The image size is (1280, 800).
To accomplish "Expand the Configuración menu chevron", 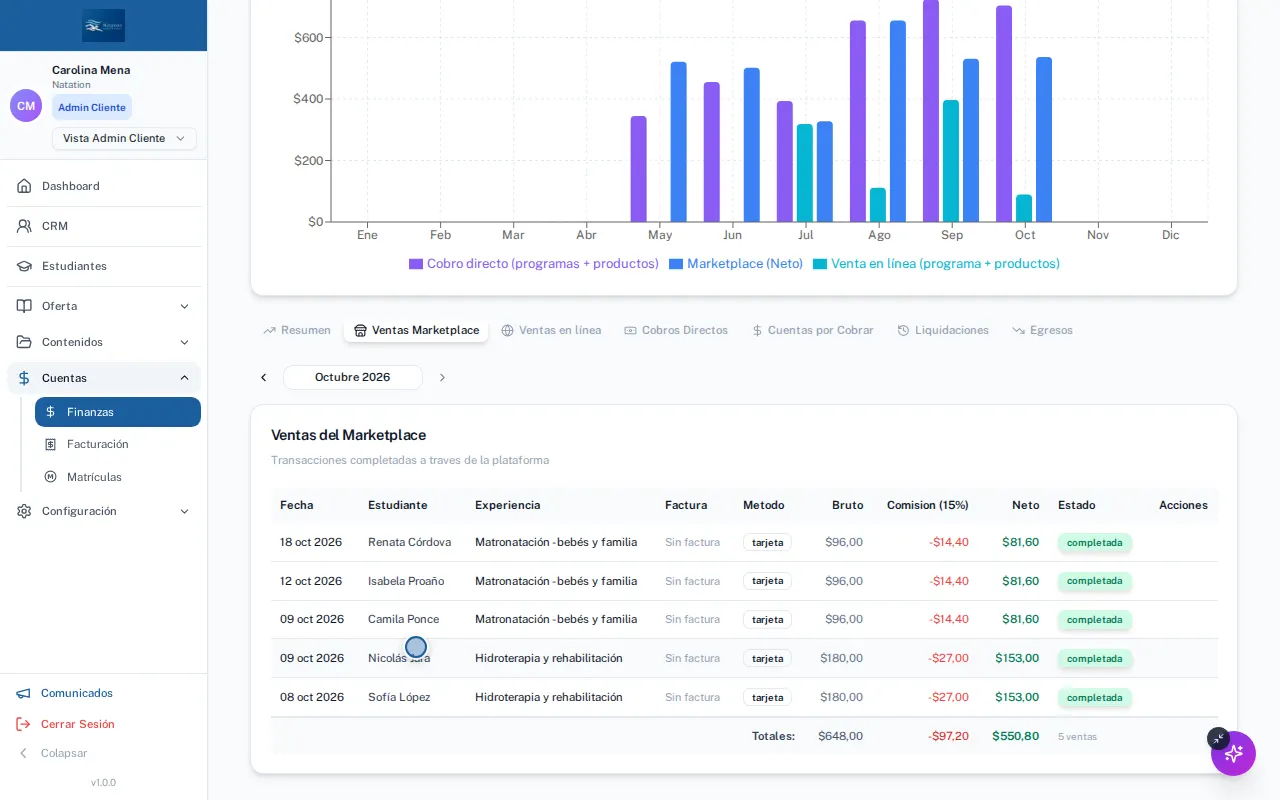I will [184, 511].
